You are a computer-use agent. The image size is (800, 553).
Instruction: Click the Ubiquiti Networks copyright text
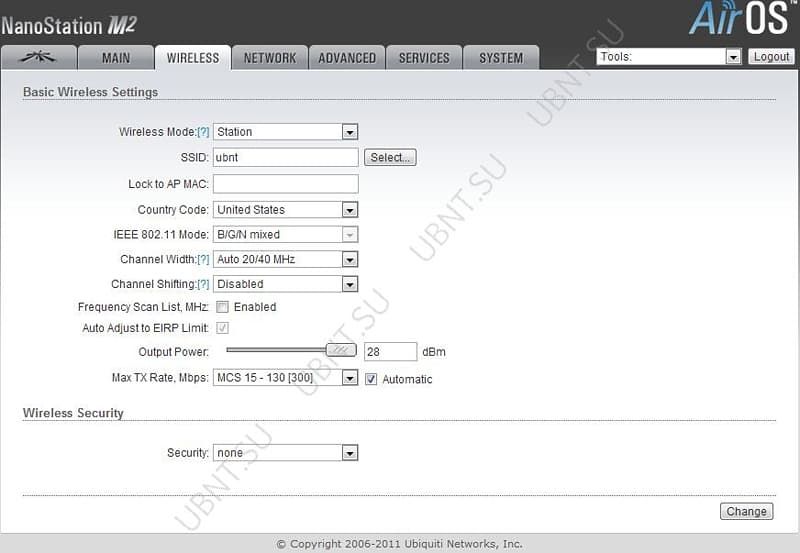pyautogui.click(x=399, y=544)
